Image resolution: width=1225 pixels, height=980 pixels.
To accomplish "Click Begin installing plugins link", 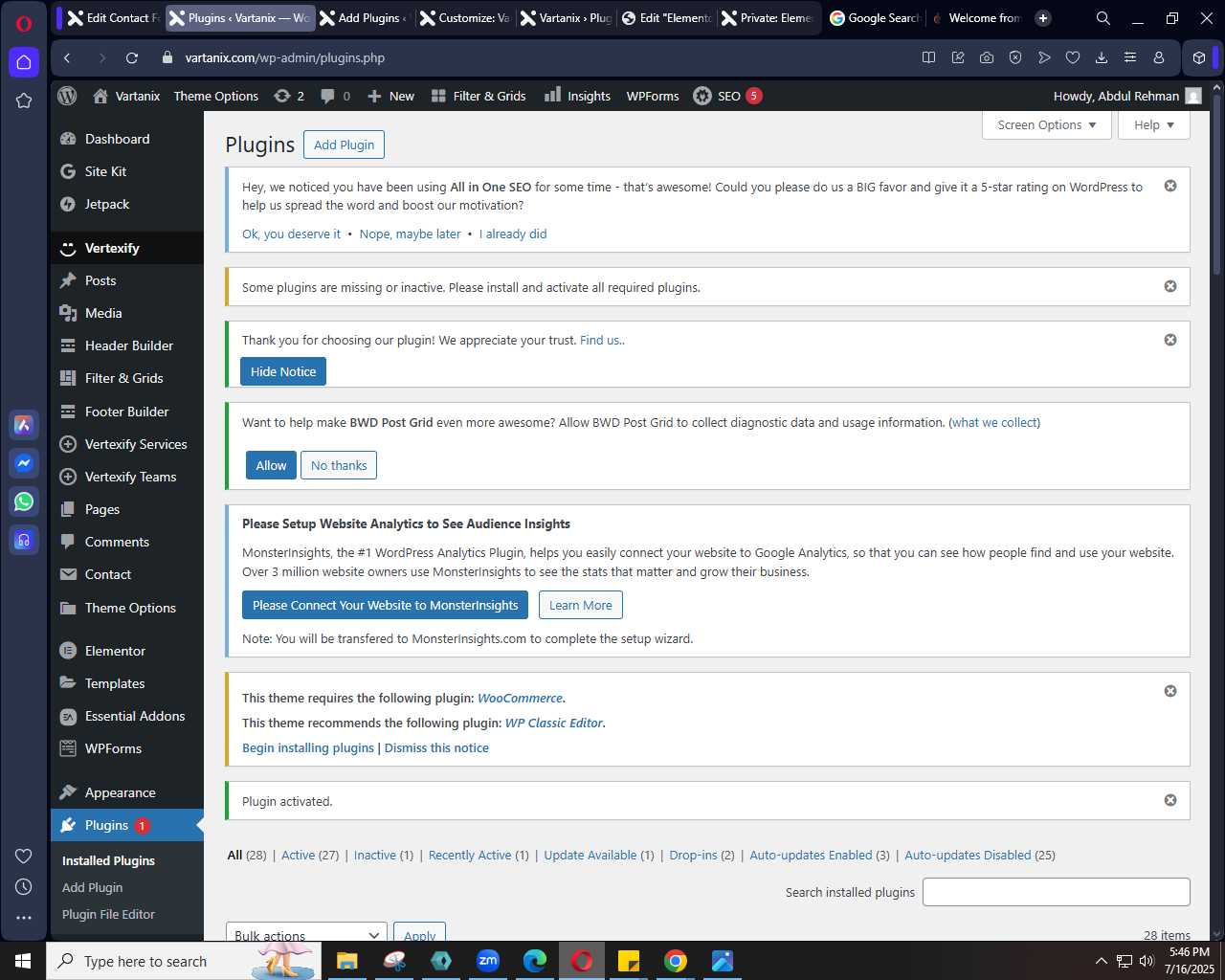I will pyautogui.click(x=308, y=747).
